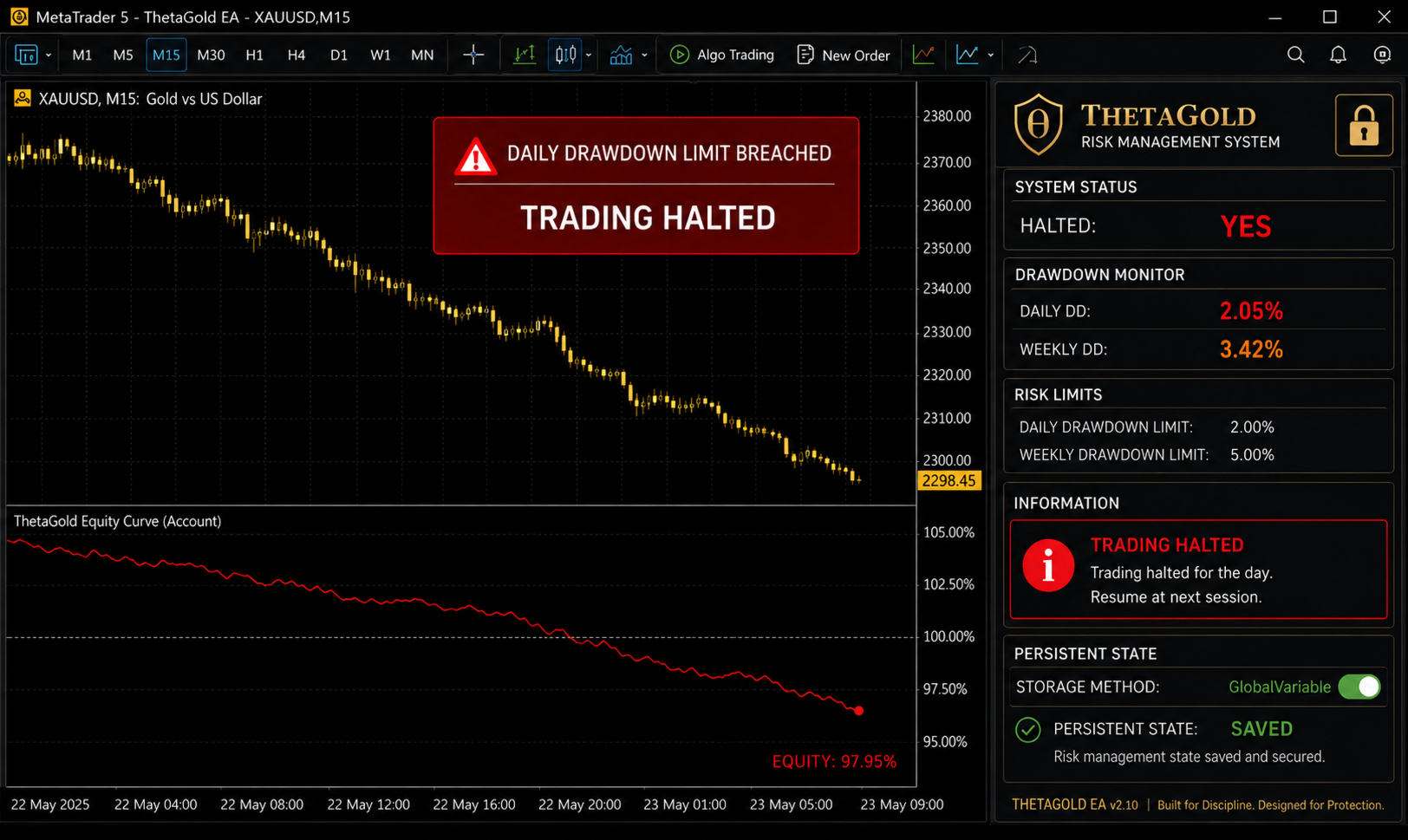Activate the crosshair tool
The height and width of the screenshot is (840, 1408).
click(x=473, y=55)
